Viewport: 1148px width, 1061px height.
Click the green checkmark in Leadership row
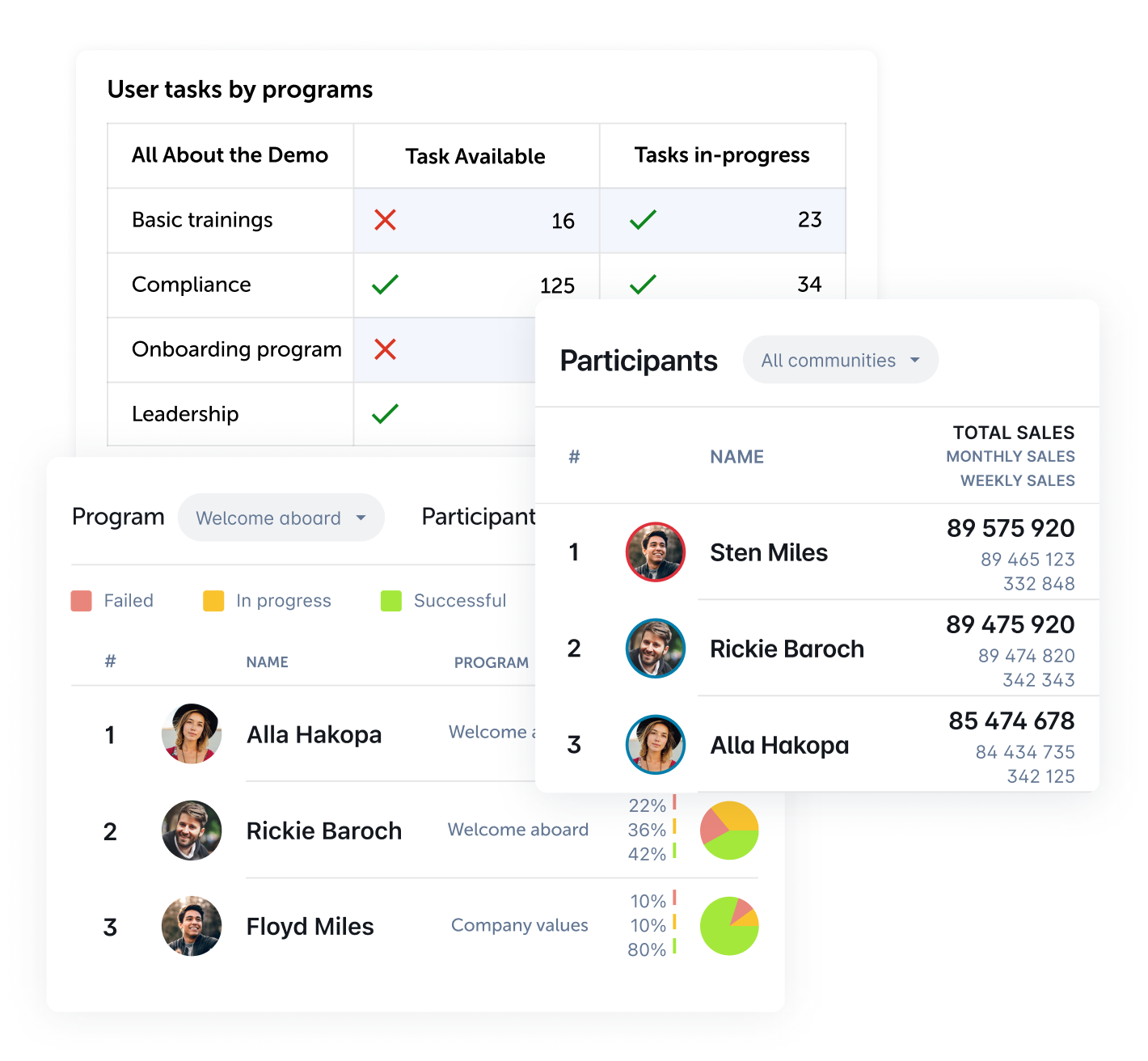pyautogui.click(x=385, y=414)
